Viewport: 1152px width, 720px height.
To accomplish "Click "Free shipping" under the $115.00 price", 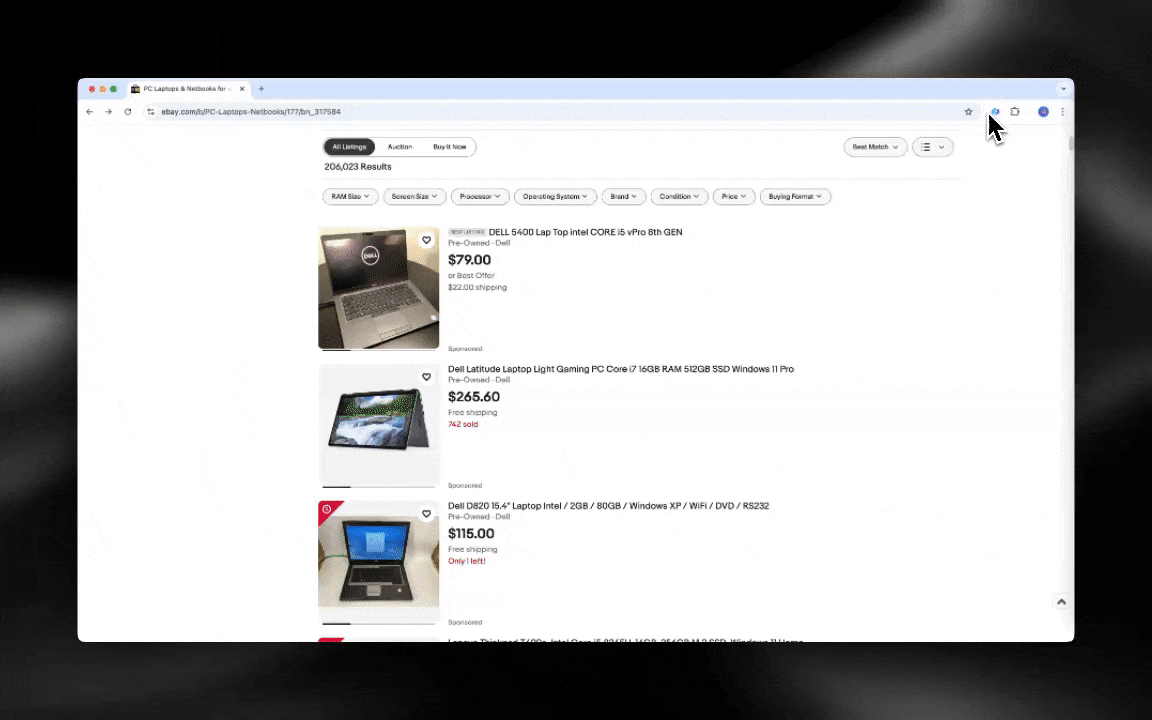I will point(472,549).
